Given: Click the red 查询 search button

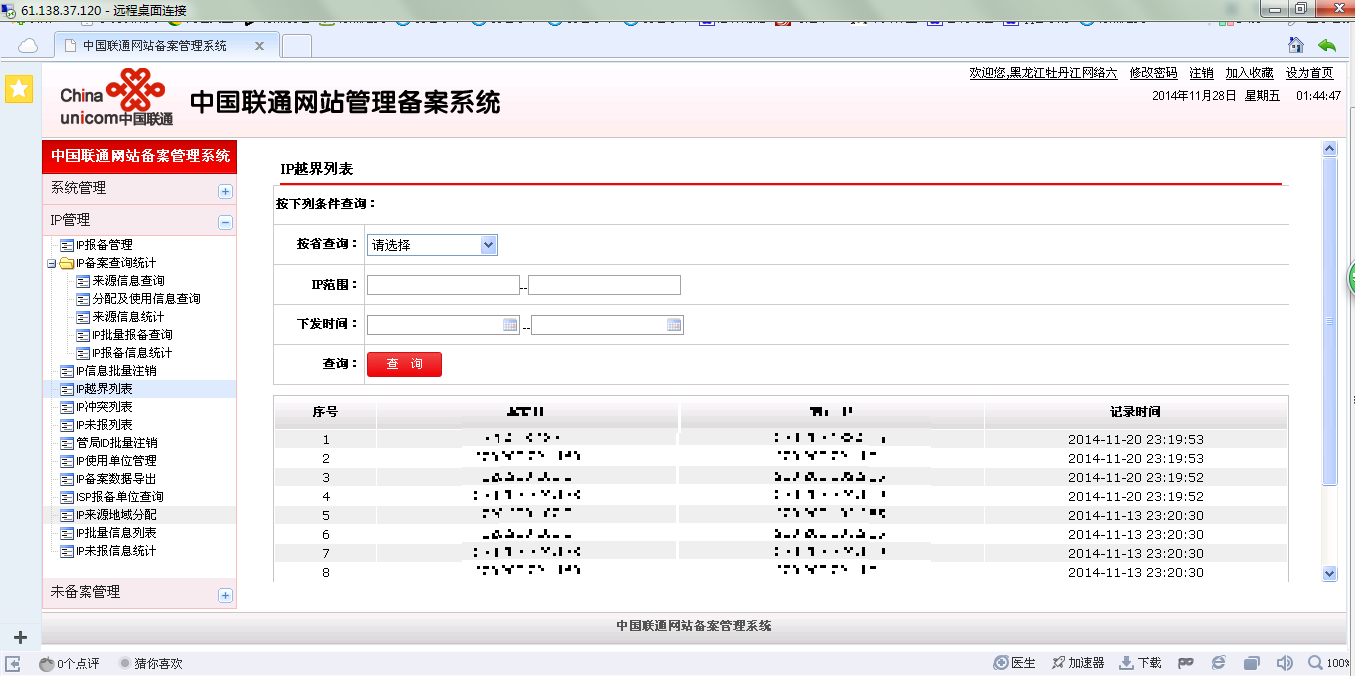Looking at the screenshot, I should coord(404,365).
